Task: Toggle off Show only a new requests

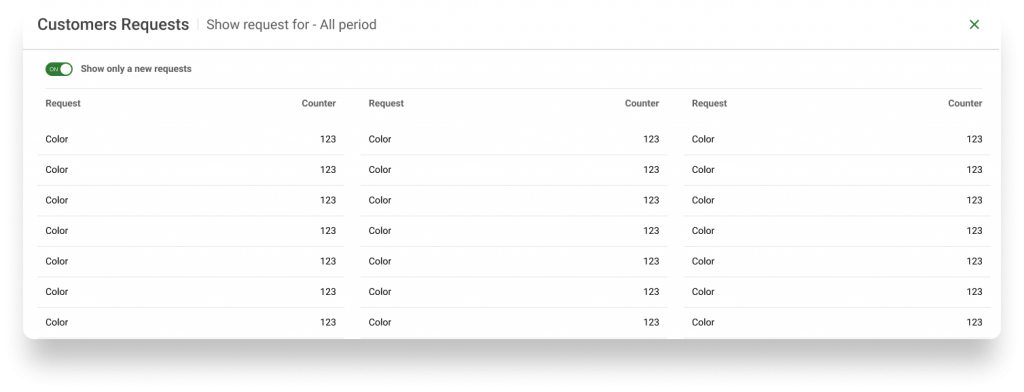Action: tap(59, 69)
